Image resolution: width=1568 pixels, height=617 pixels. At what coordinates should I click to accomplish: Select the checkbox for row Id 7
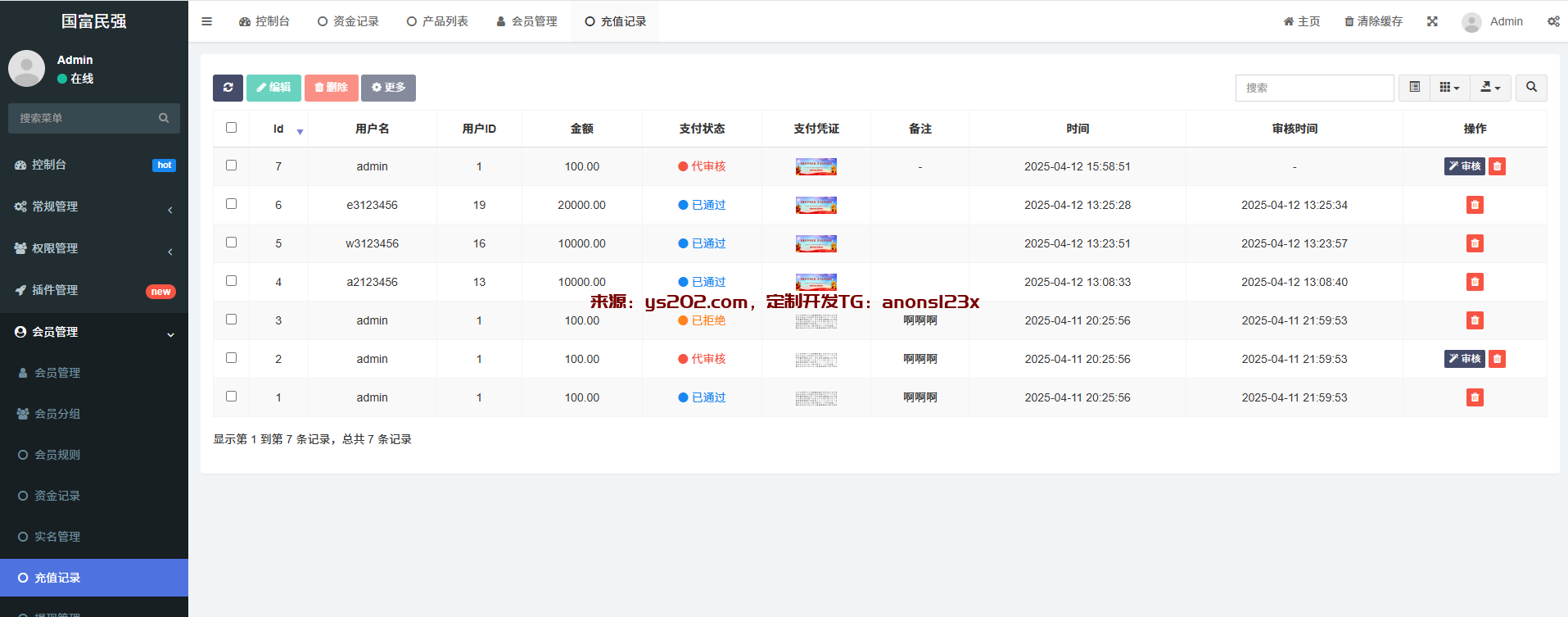(231, 166)
